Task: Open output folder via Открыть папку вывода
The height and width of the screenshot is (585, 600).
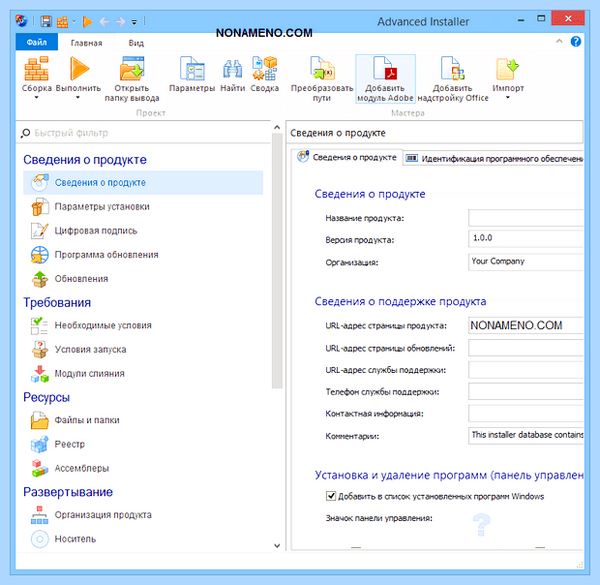Action: 132,69
